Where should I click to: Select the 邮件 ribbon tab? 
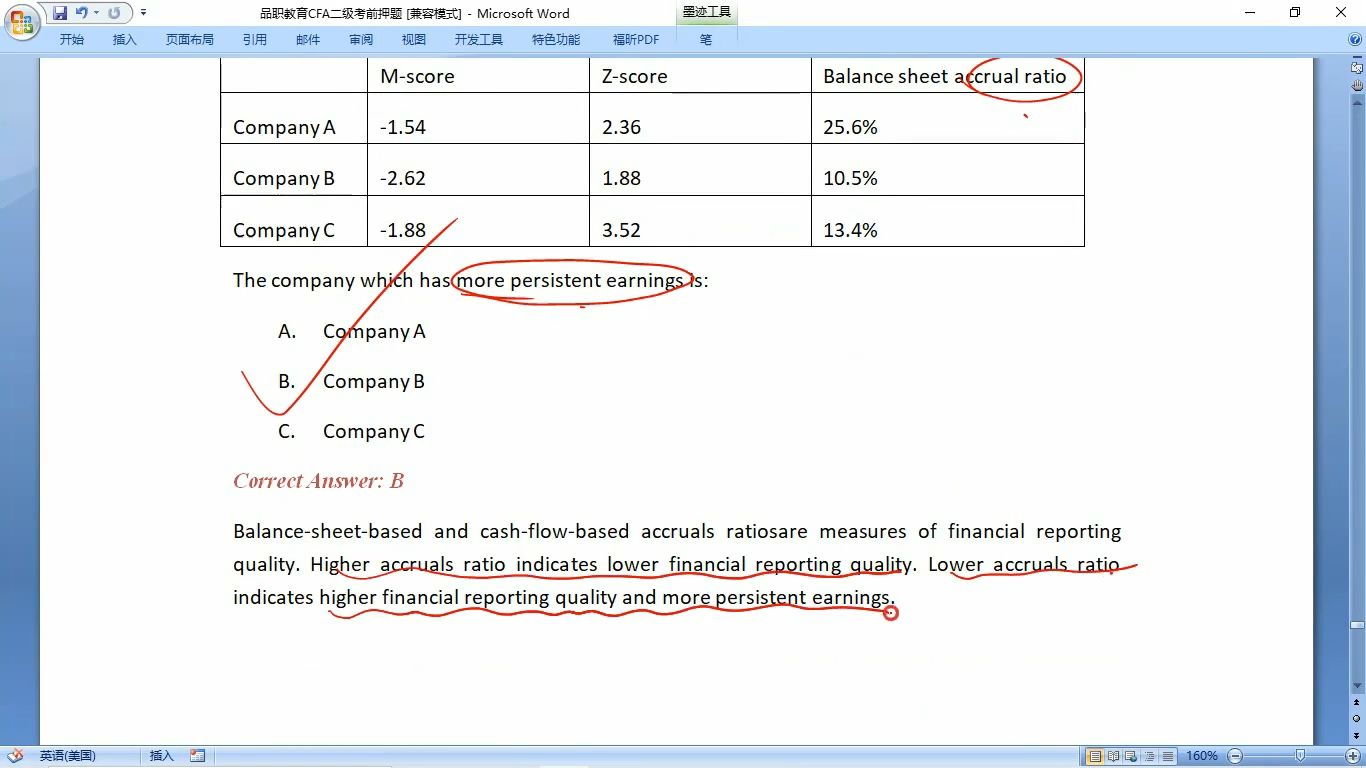(308, 40)
